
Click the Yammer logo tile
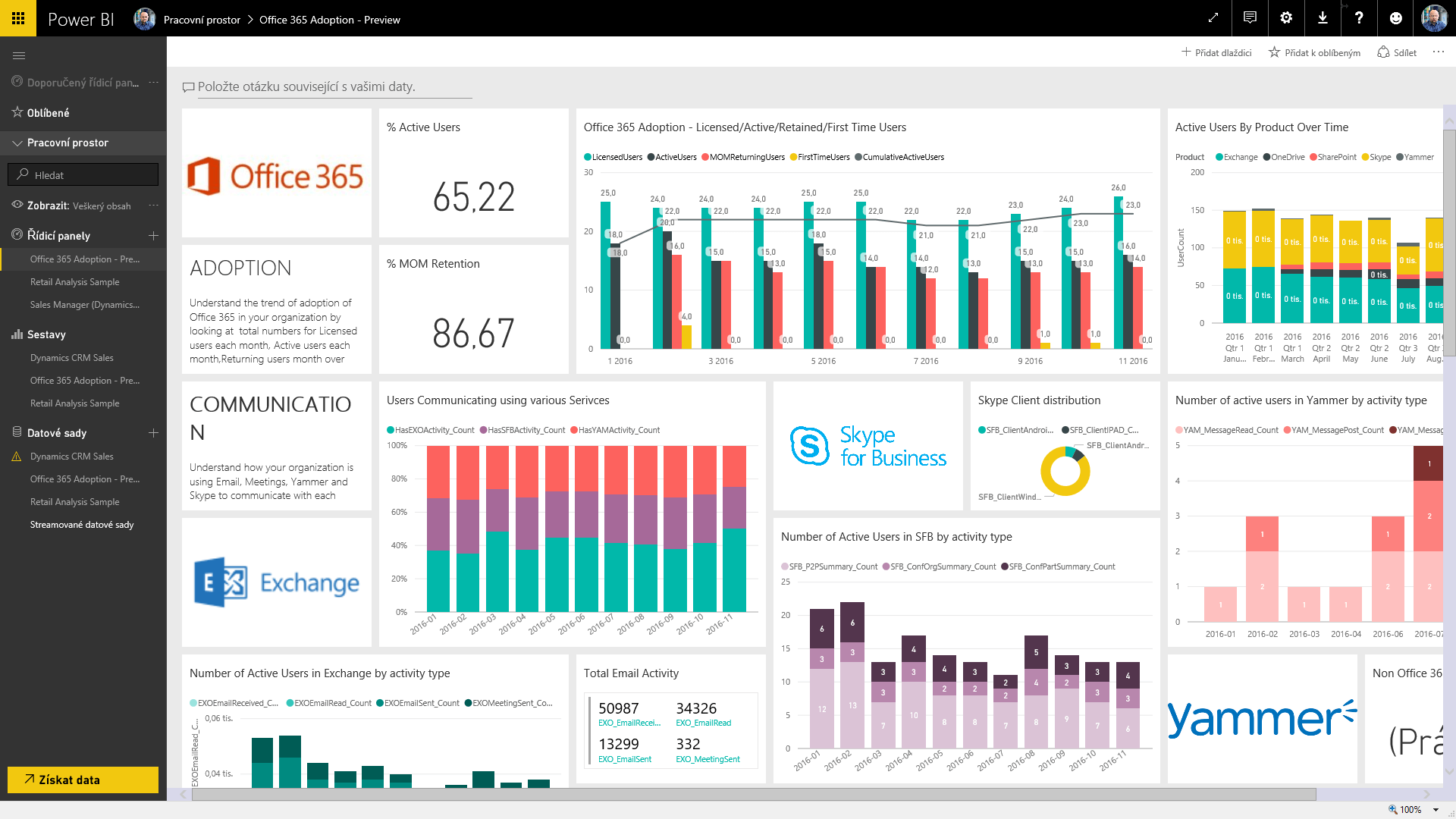pyautogui.click(x=1263, y=719)
